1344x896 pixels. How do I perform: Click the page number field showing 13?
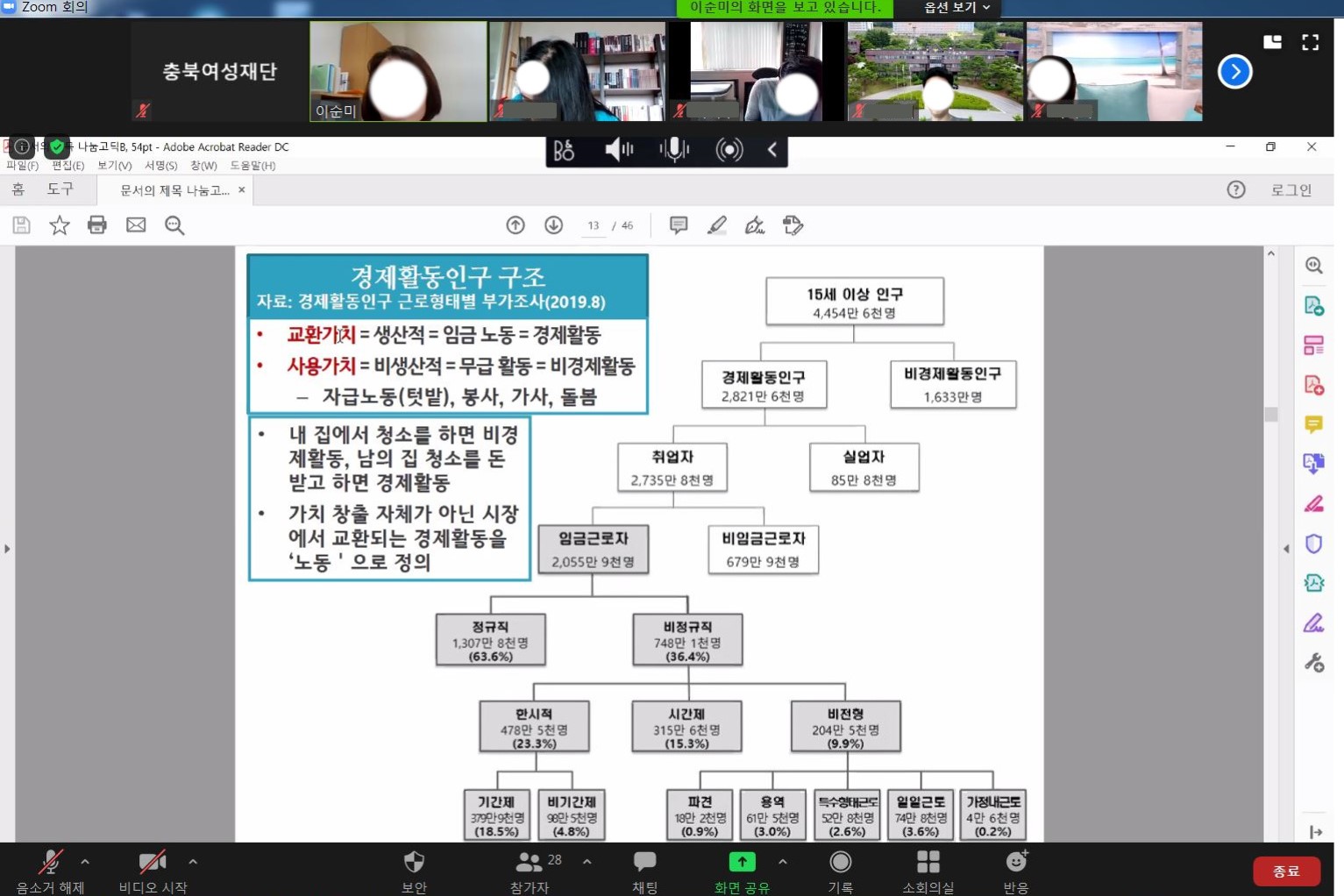point(593,225)
